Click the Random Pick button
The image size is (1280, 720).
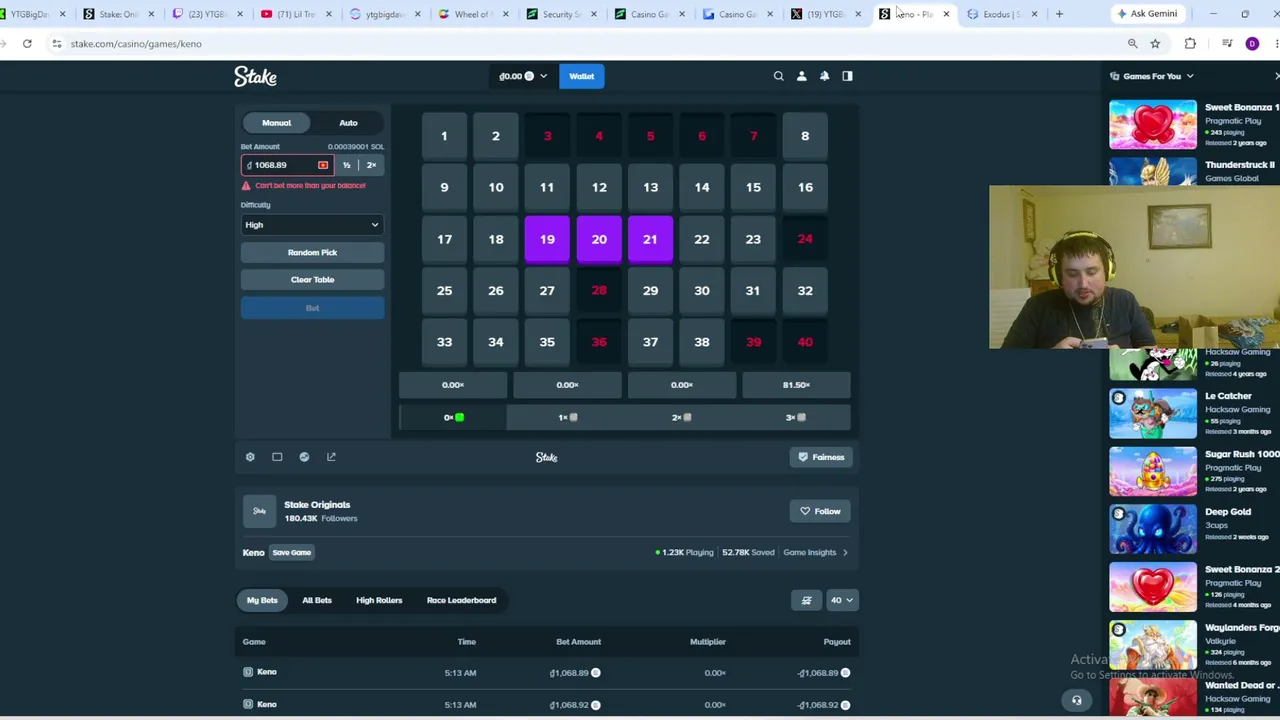(x=312, y=253)
